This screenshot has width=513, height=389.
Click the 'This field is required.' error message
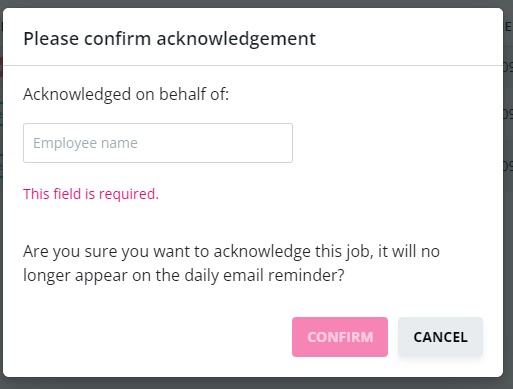(91, 194)
